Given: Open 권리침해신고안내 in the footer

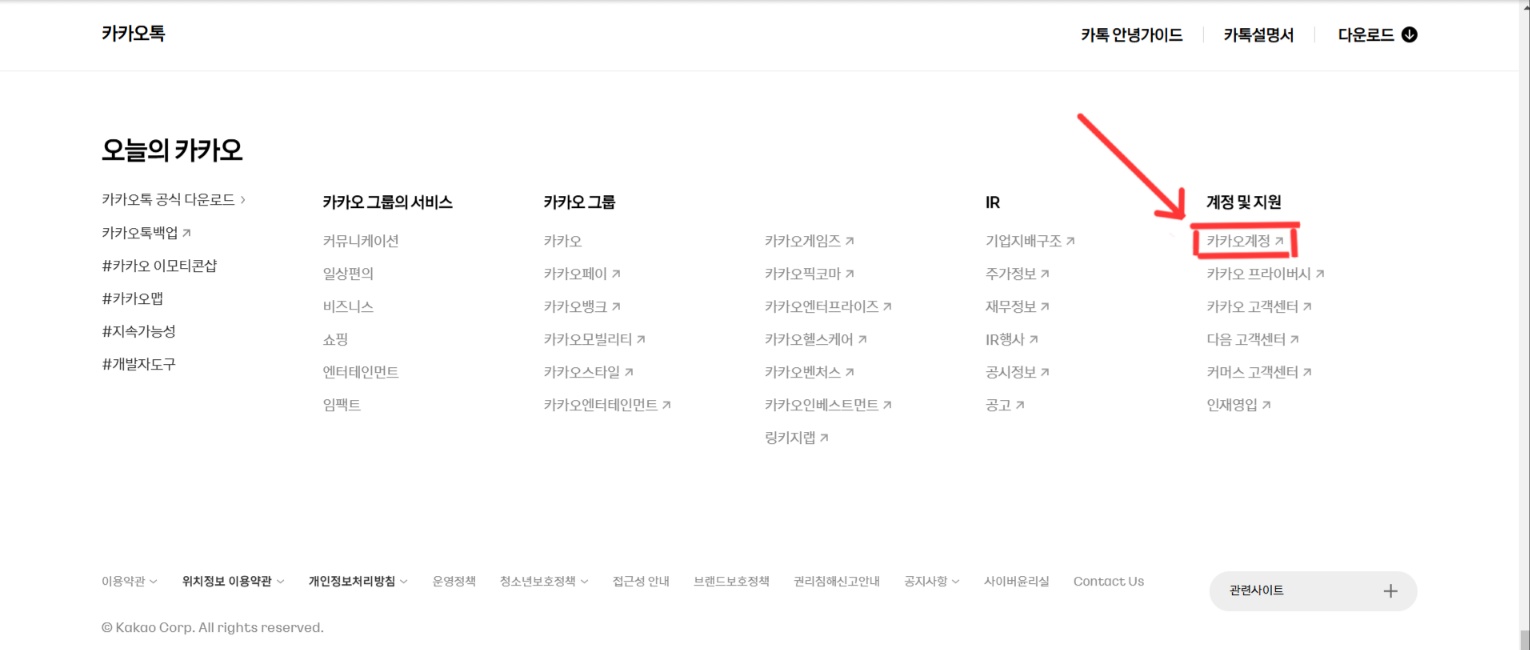Looking at the screenshot, I should click(x=837, y=581).
